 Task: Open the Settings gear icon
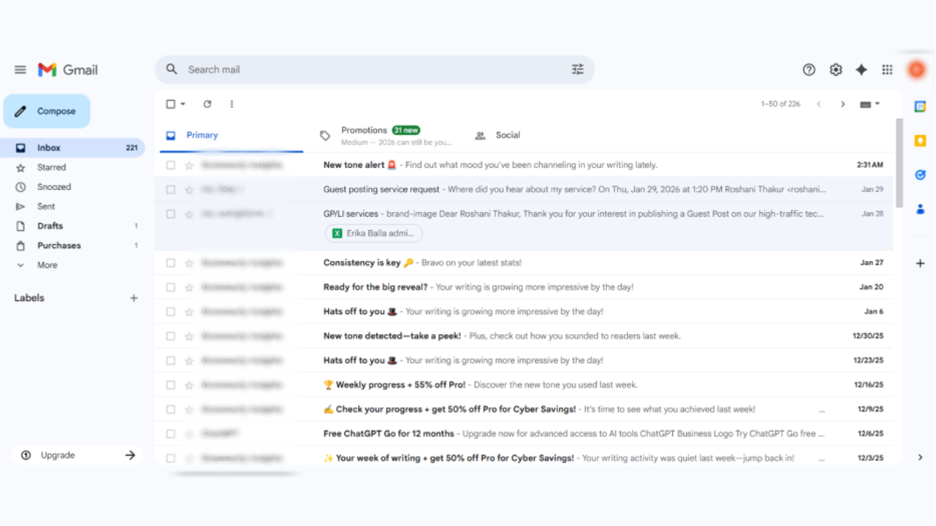836,70
